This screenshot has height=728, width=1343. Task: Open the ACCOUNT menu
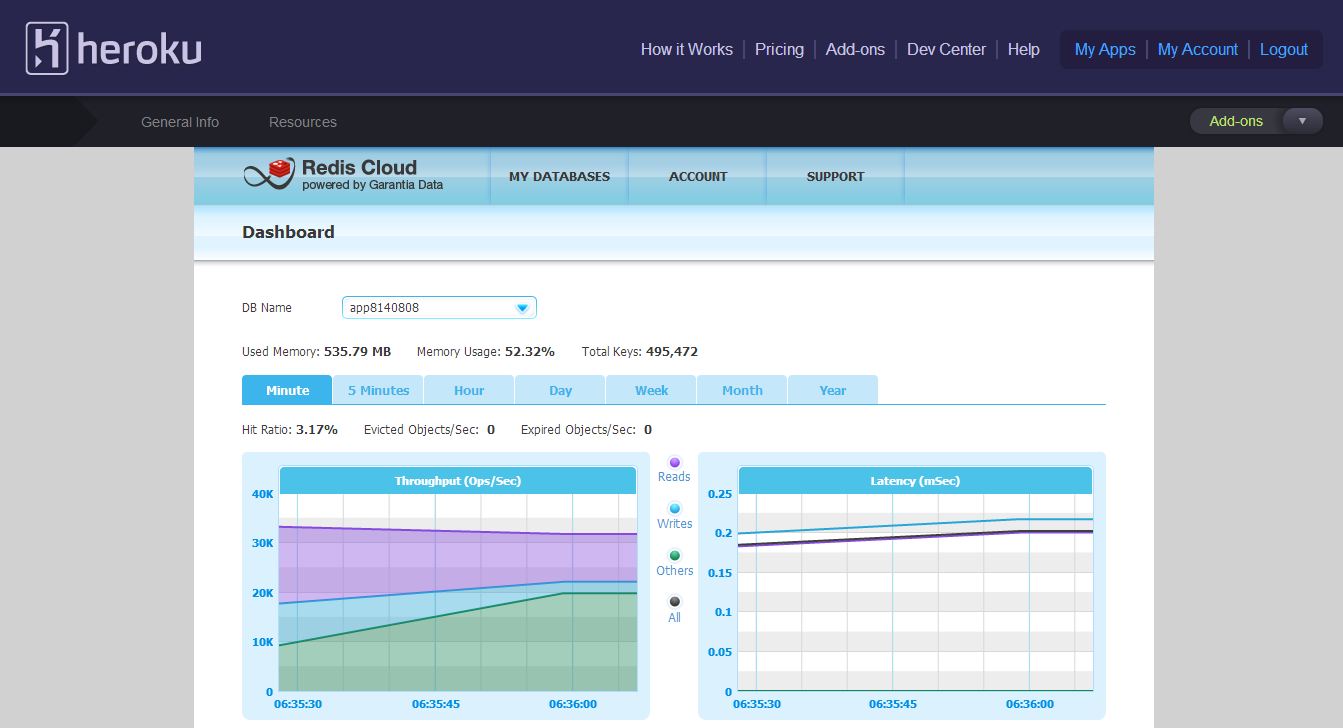(x=698, y=176)
